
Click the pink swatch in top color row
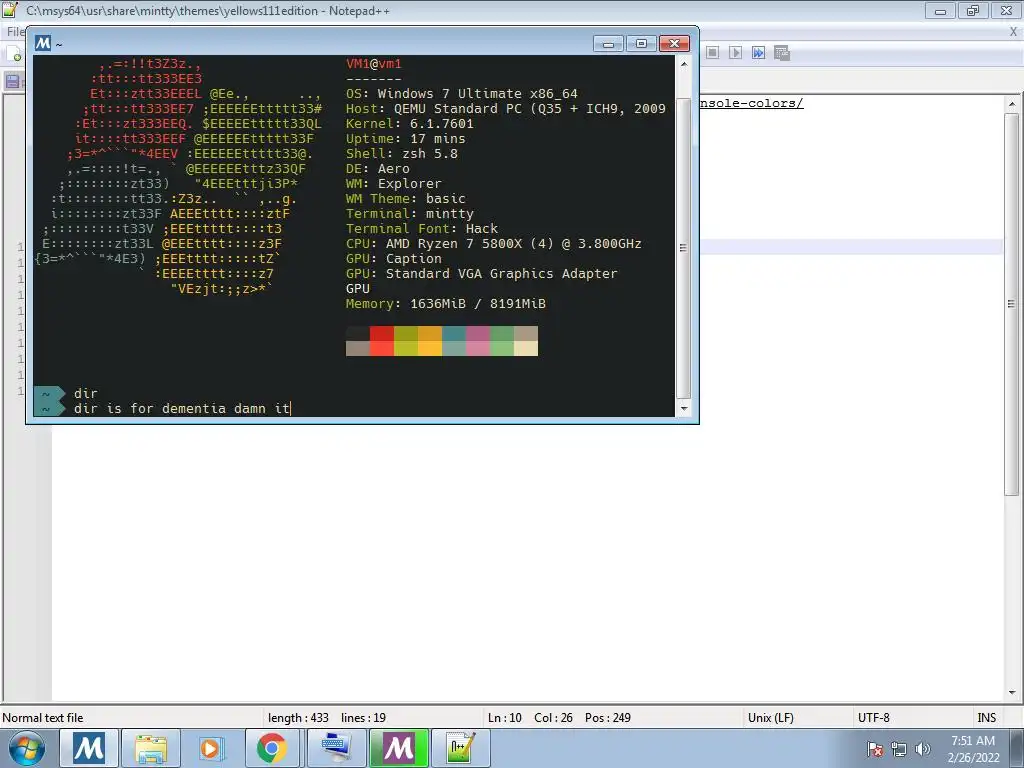click(478, 333)
